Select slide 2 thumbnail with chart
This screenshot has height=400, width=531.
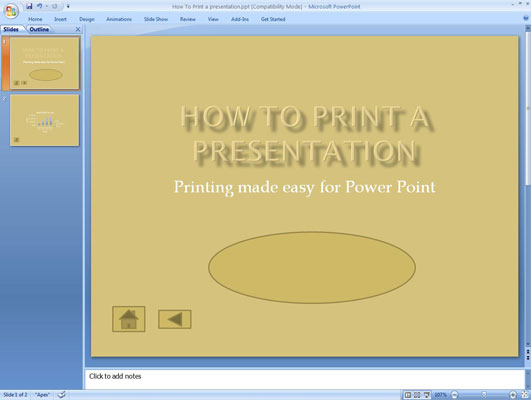[44, 120]
